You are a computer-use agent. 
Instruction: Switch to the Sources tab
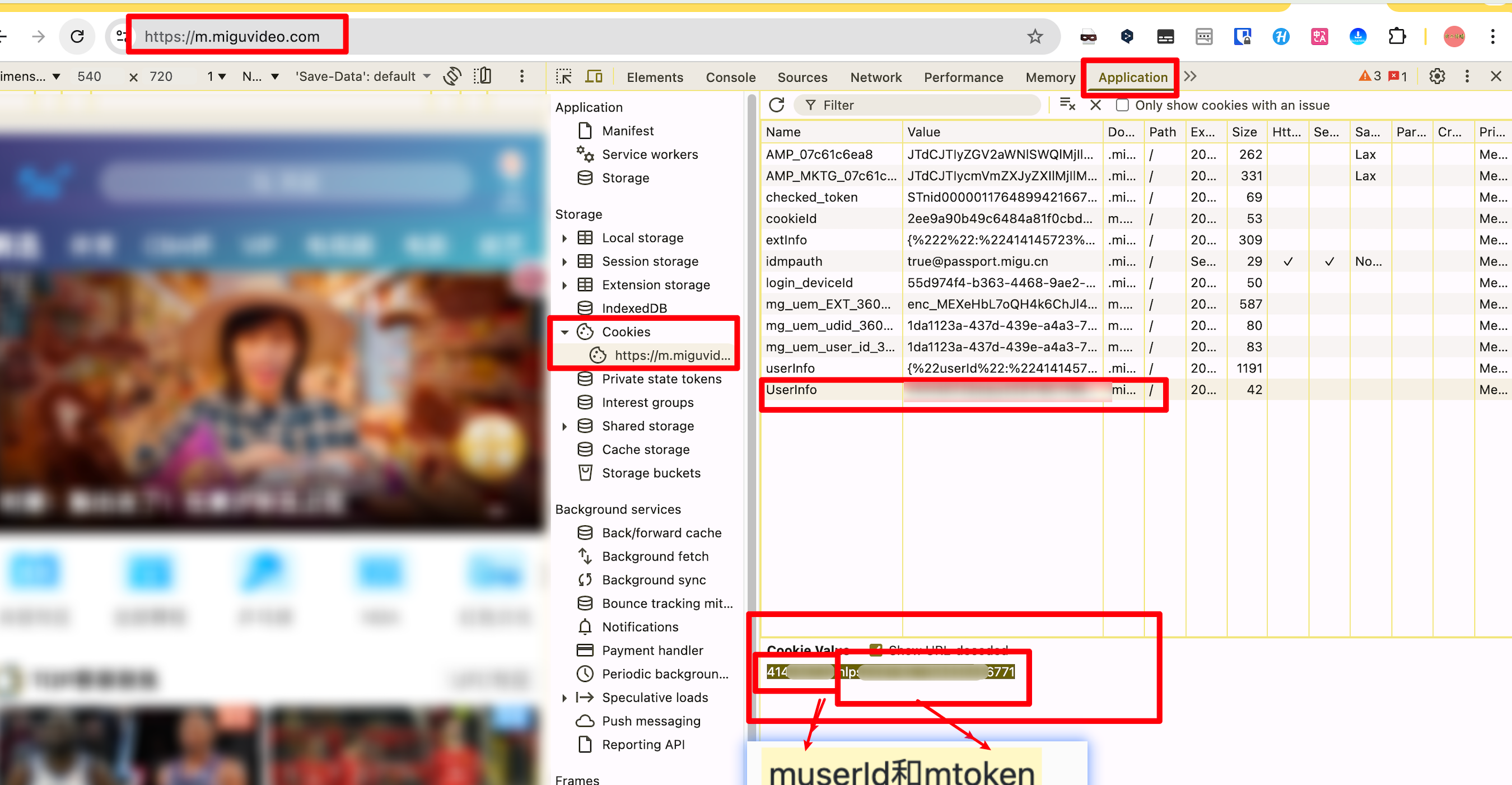coord(802,77)
